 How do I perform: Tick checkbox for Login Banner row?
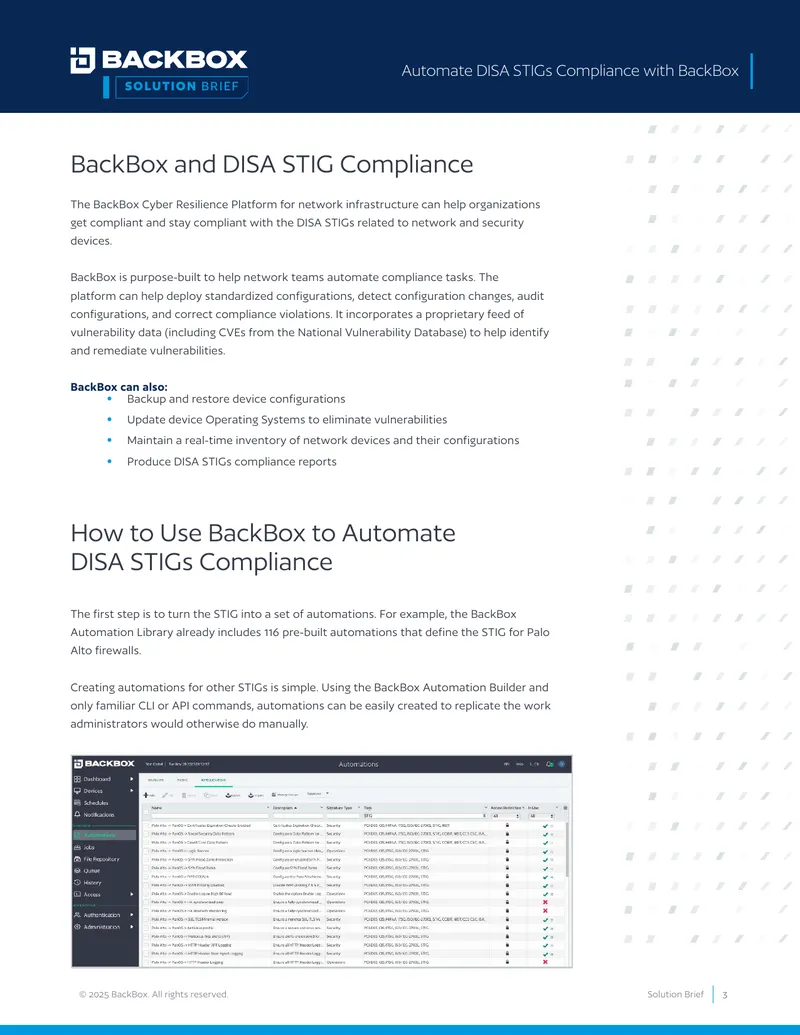click(146, 851)
